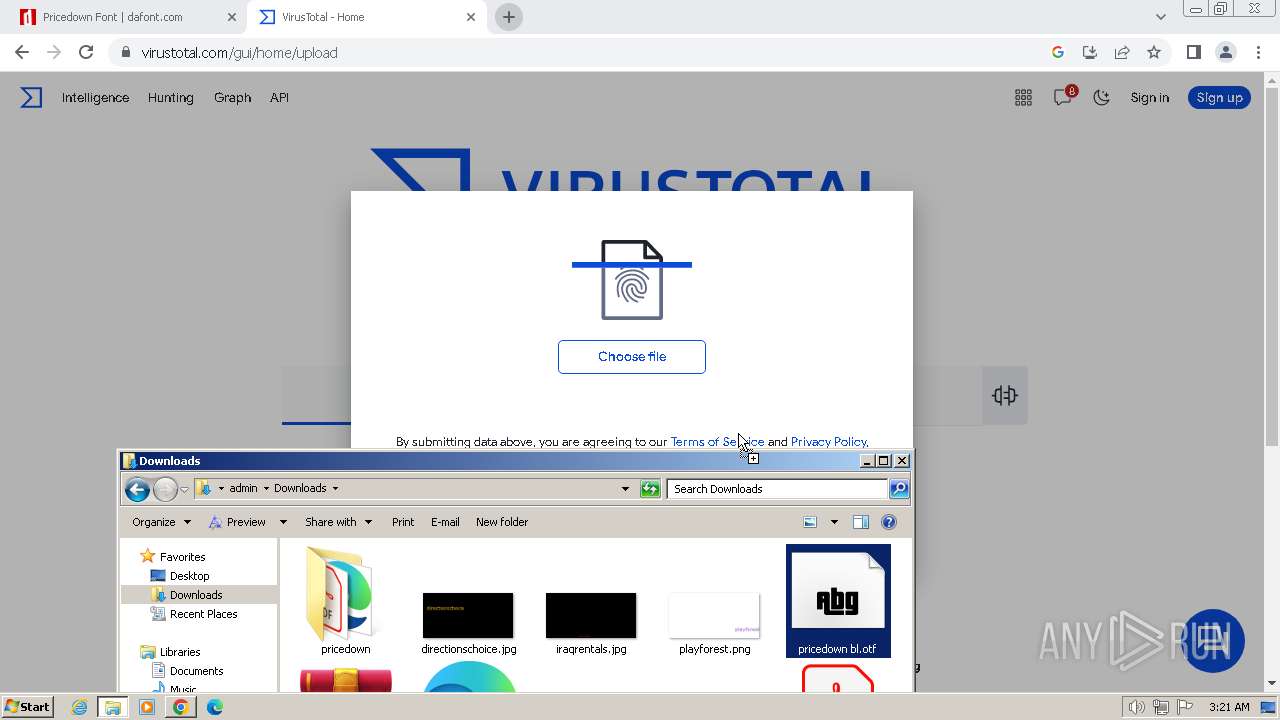Click the install app icon in address bar
The width and height of the screenshot is (1280, 720).
coord(1090,52)
